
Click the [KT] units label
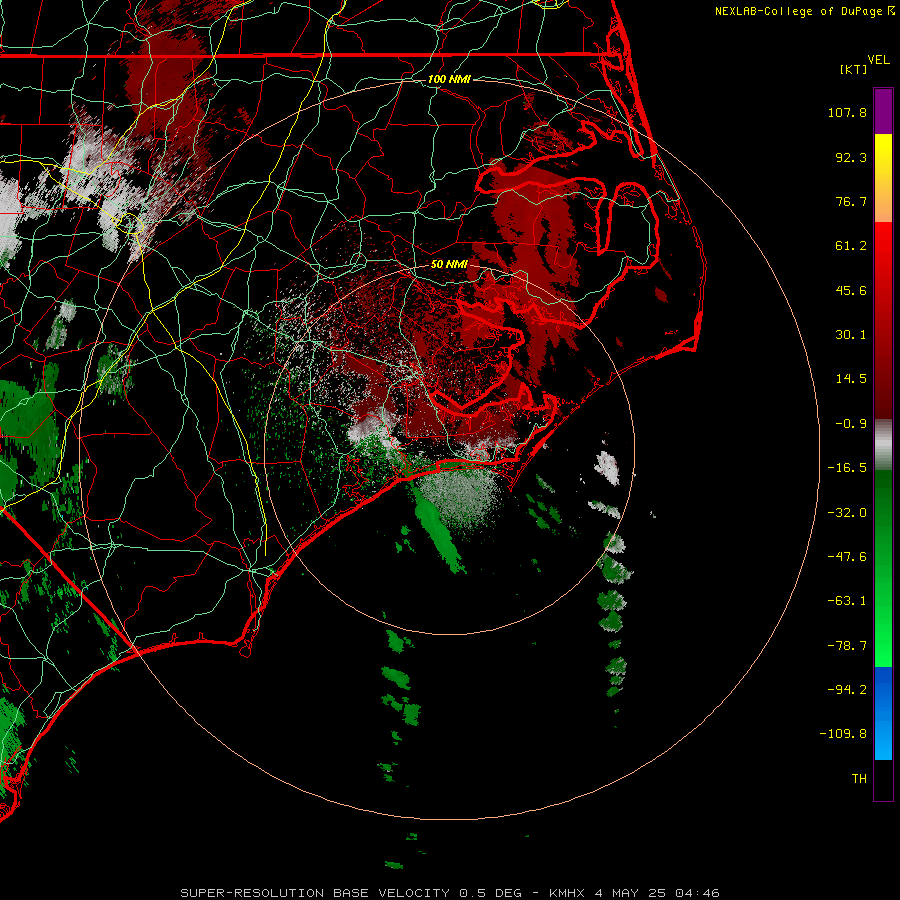point(853,69)
